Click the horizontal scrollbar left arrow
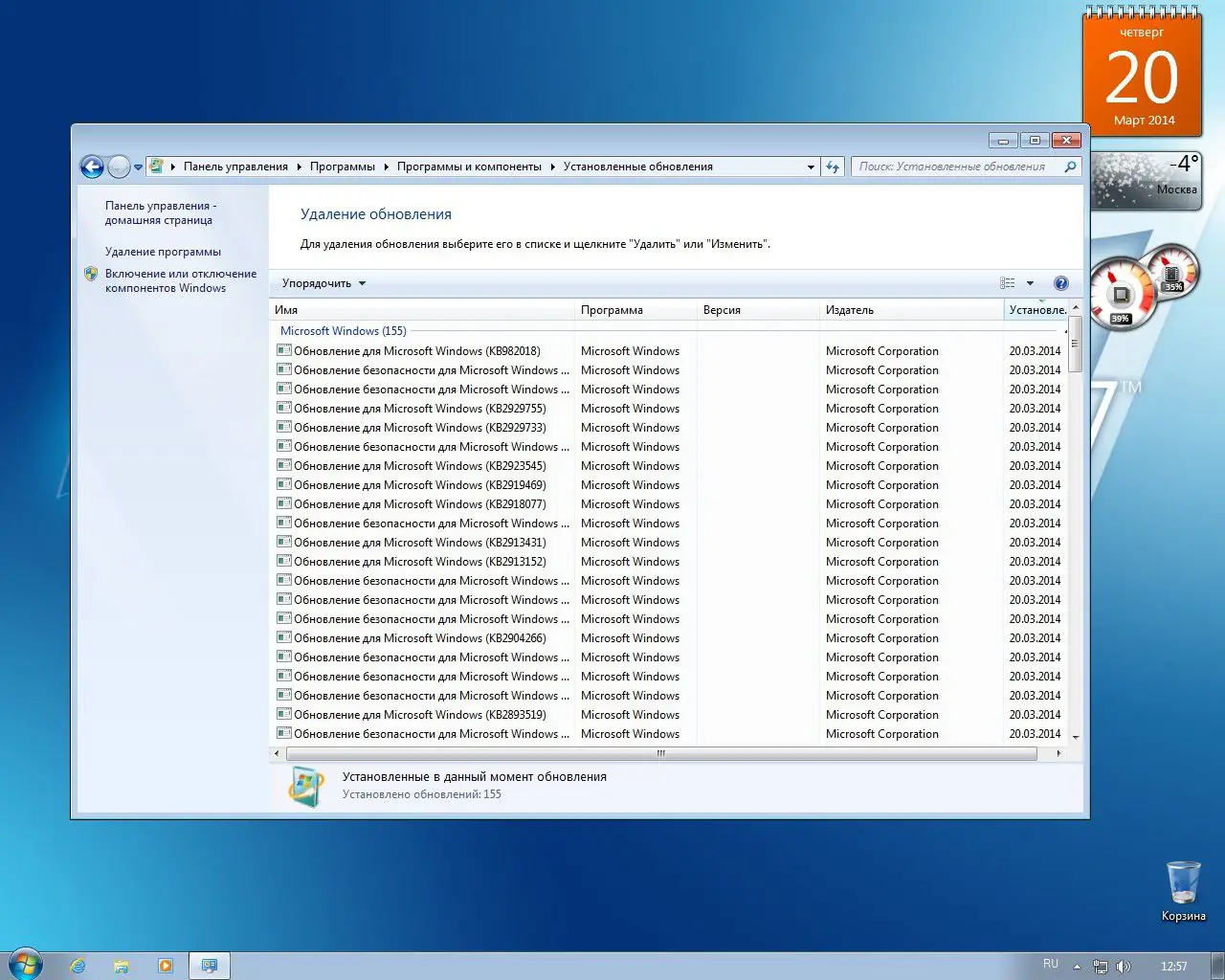The width and height of the screenshot is (1225, 980). pyautogui.click(x=278, y=754)
